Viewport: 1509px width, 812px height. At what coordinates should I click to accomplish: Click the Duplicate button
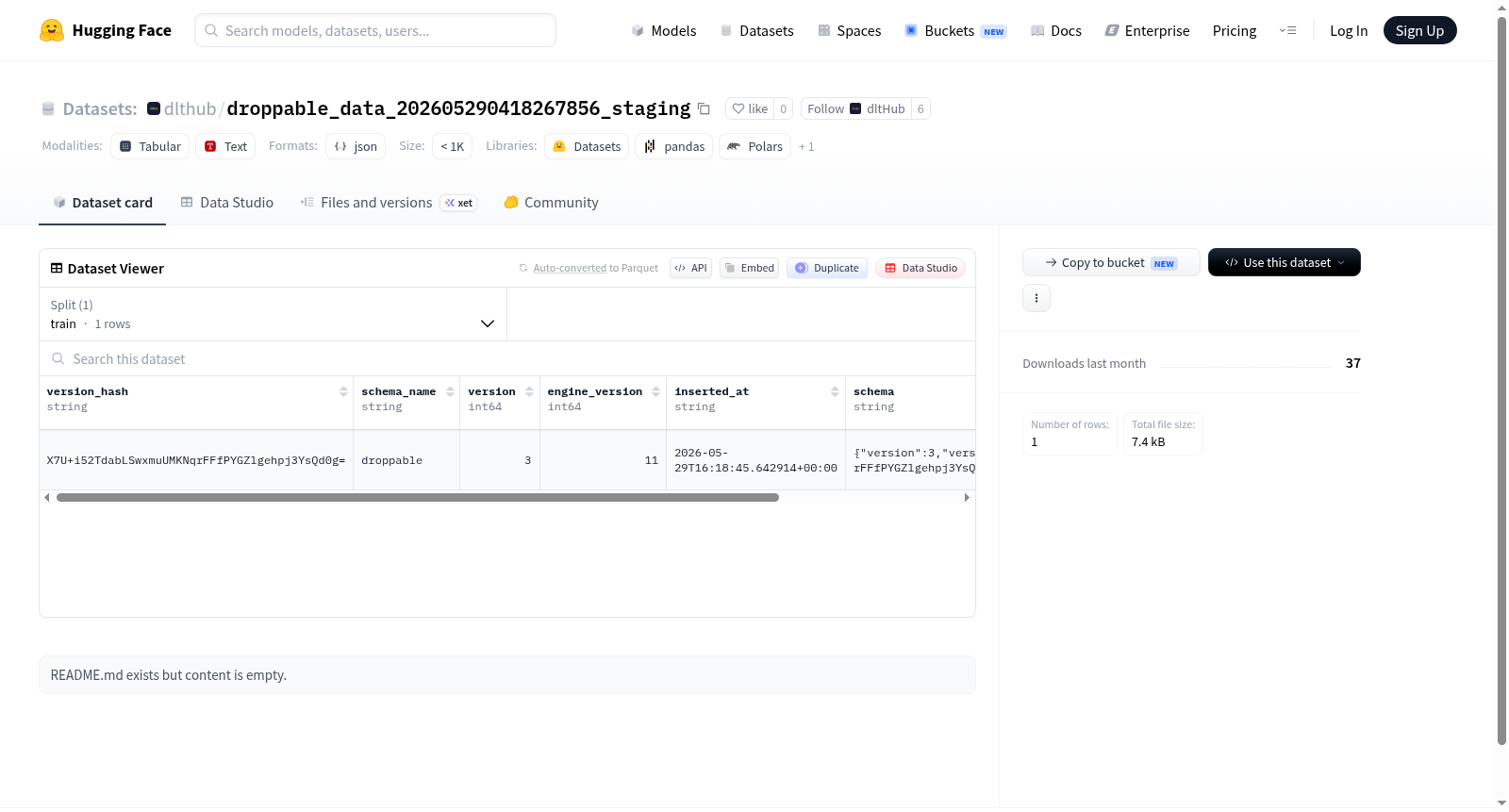[827, 268]
